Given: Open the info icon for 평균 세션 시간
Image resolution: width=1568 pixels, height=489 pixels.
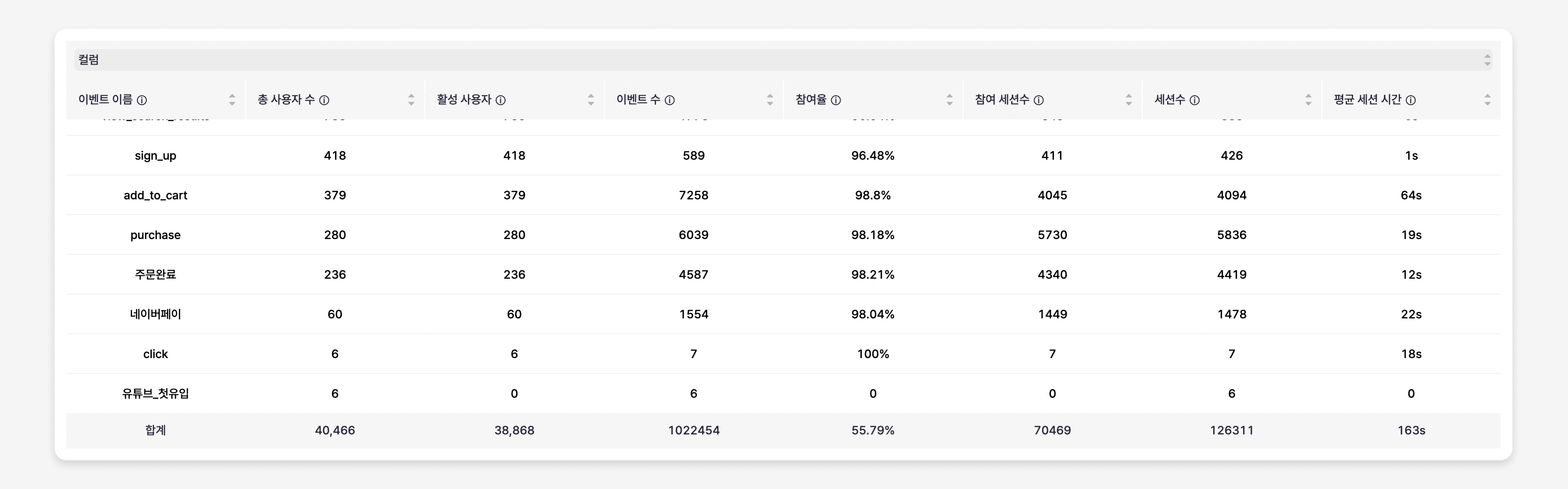Looking at the screenshot, I should tap(1411, 100).
